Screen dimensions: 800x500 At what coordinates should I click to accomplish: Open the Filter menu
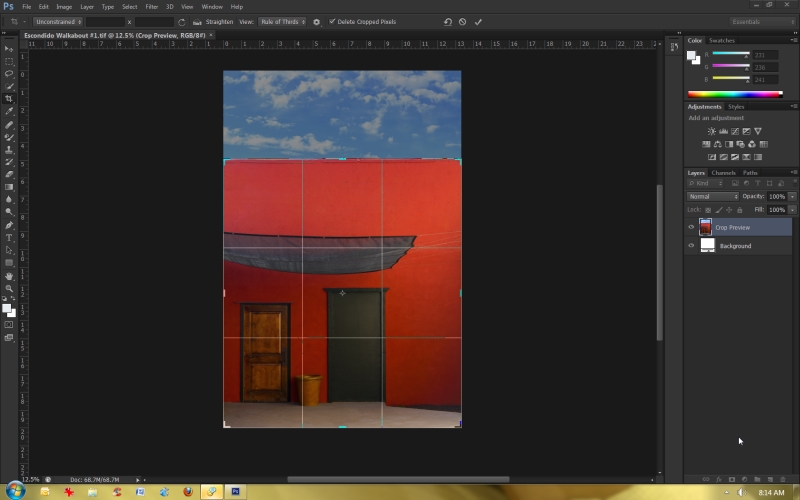(x=151, y=6)
